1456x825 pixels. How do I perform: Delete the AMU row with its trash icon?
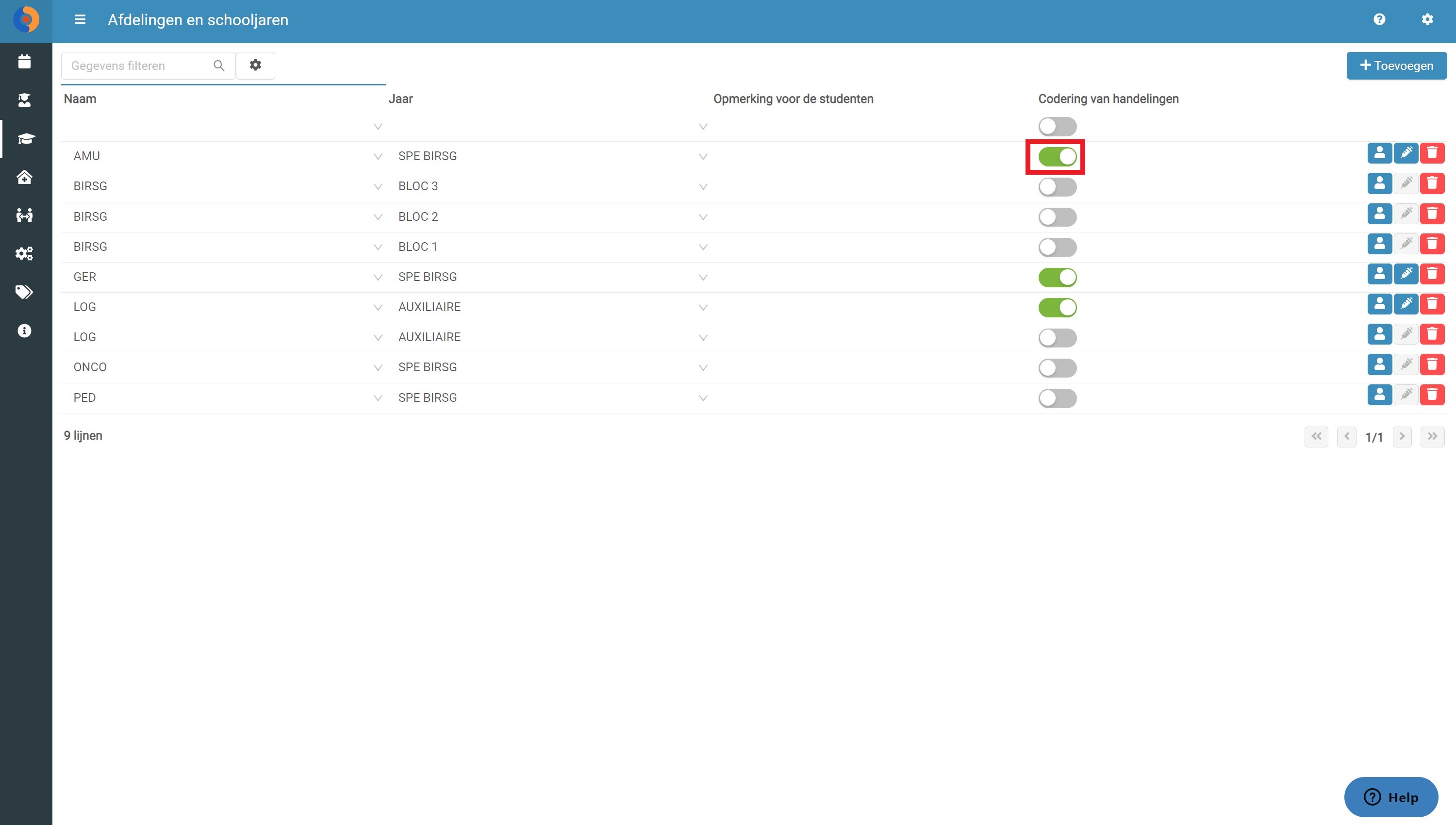pyautogui.click(x=1432, y=153)
